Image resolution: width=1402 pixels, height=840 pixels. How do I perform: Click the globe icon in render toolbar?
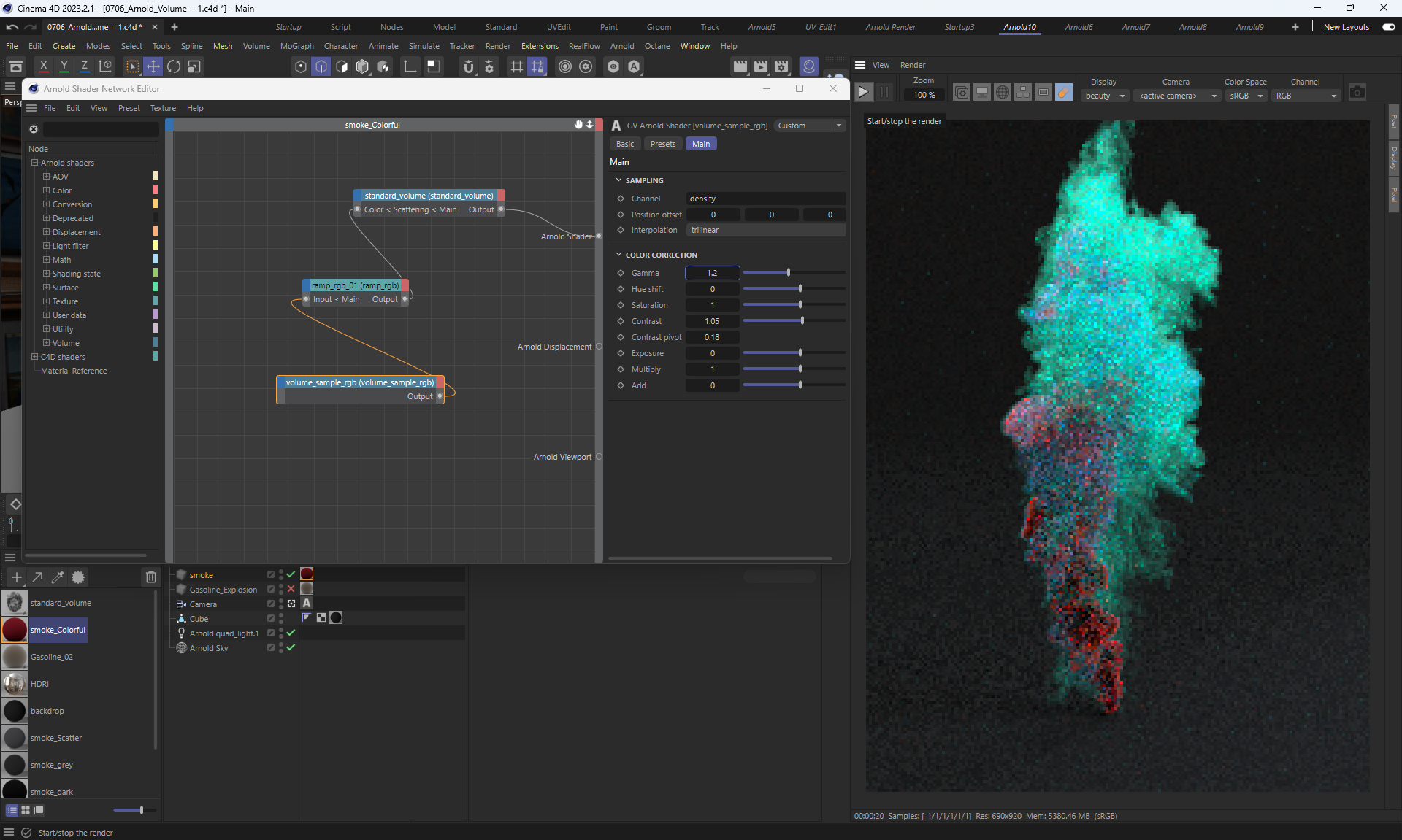(1003, 93)
